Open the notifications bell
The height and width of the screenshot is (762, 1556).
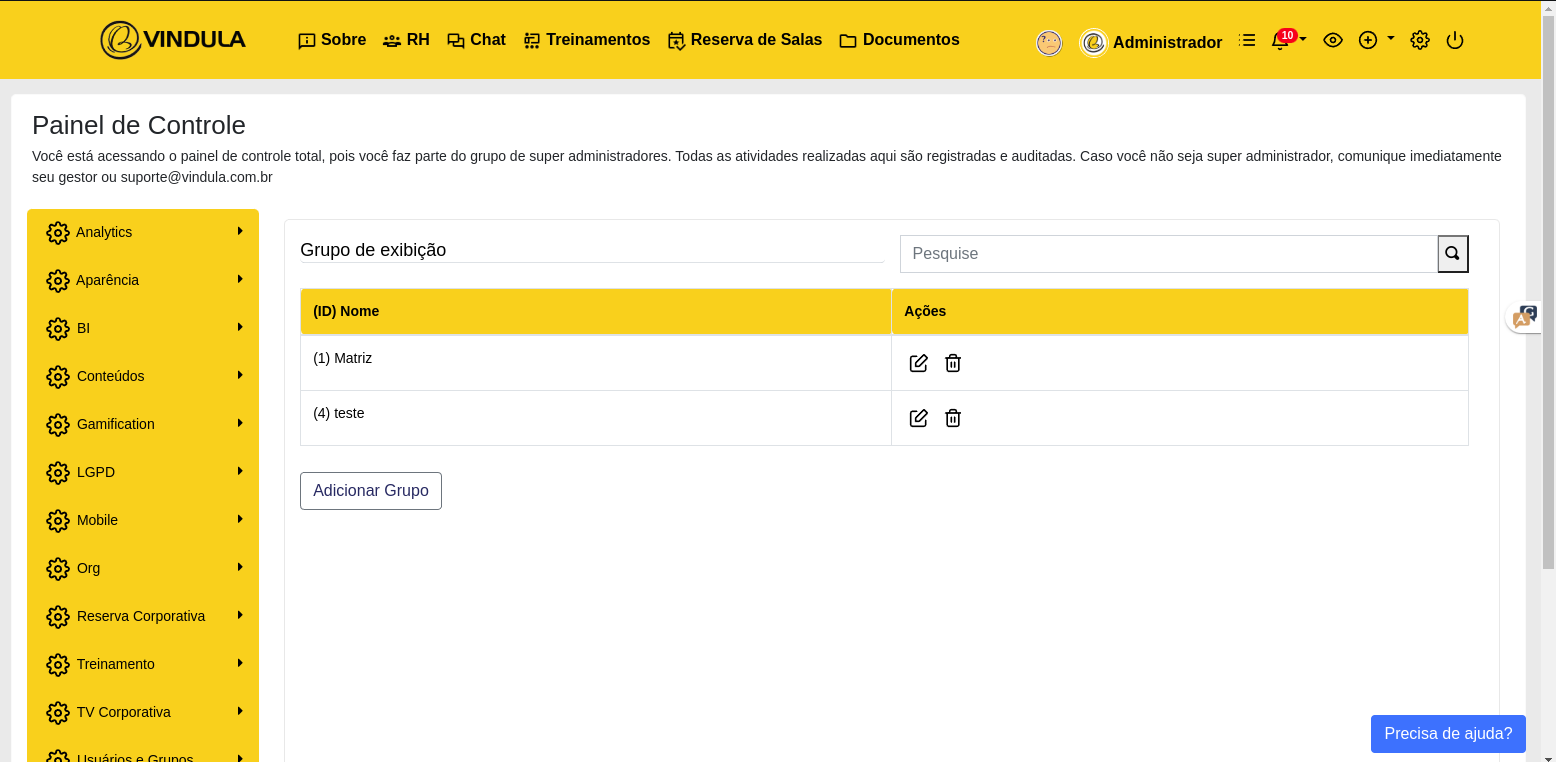1280,41
